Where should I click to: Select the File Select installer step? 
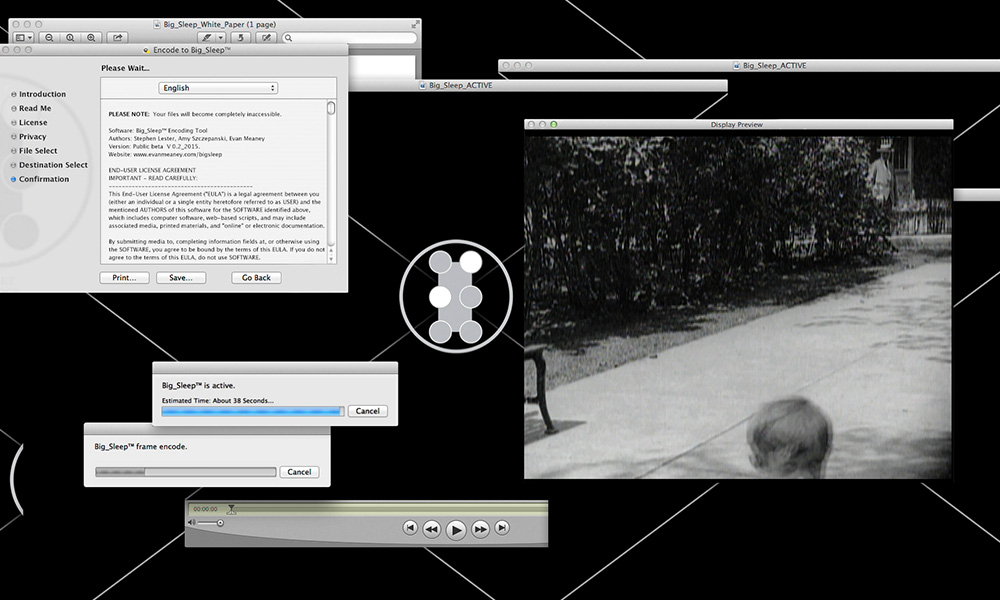pos(34,150)
